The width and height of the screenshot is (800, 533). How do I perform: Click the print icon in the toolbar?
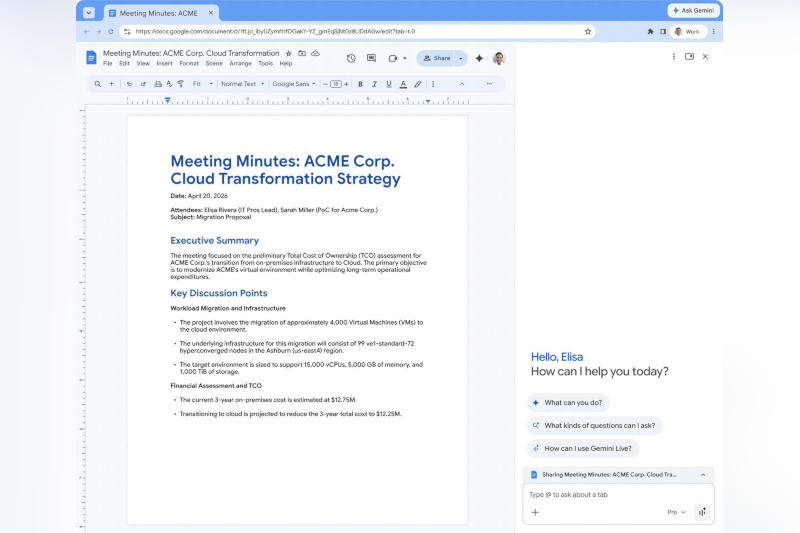pyautogui.click(x=160, y=84)
